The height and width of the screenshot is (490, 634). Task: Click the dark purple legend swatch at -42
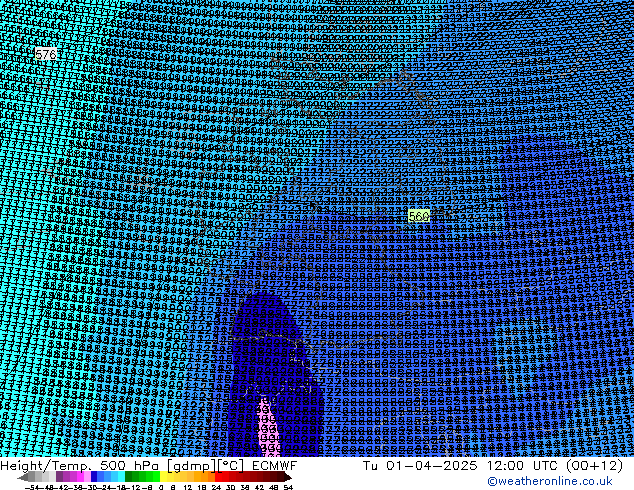click(x=59, y=477)
